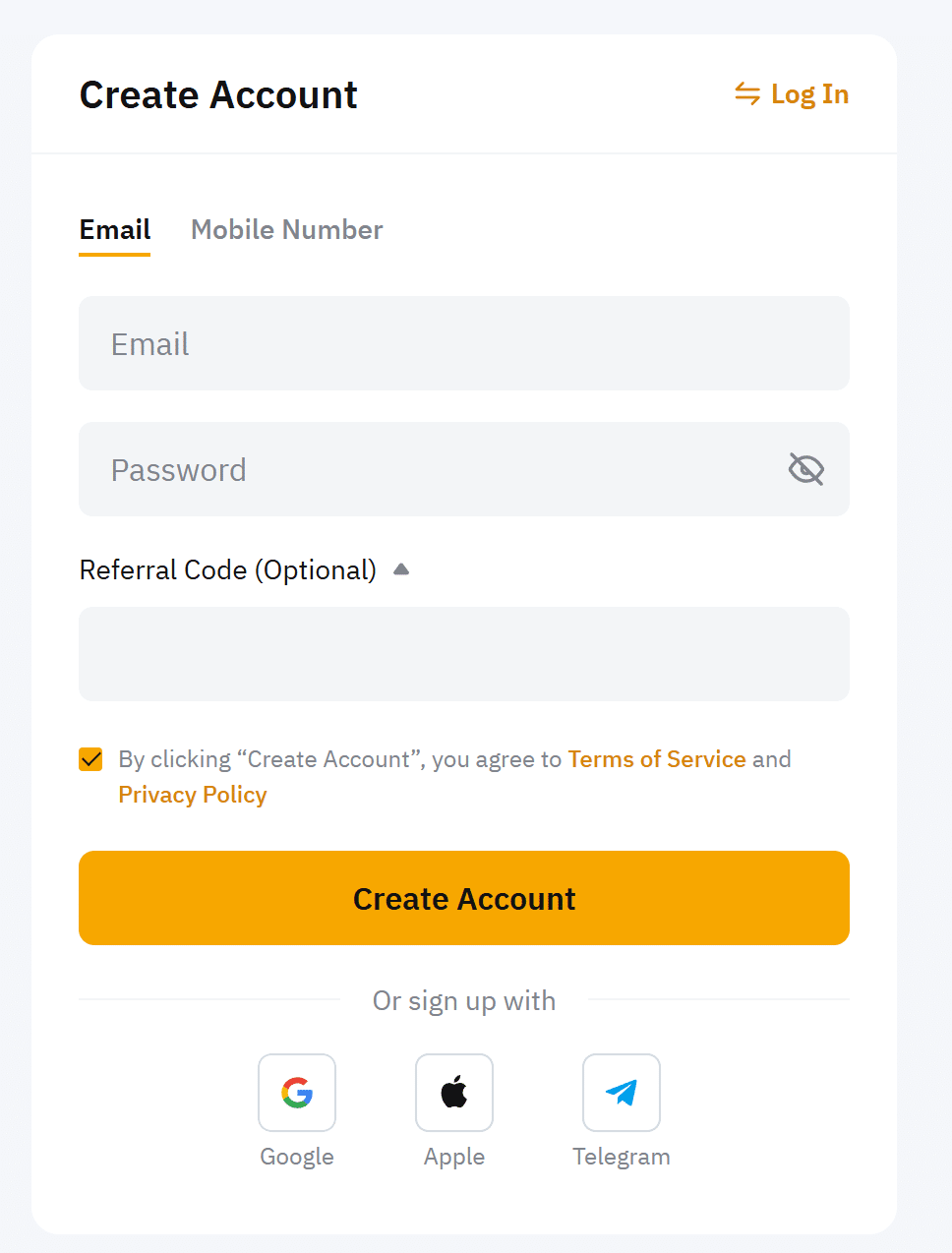Image resolution: width=952 pixels, height=1253 pixels.
Task: Click the Apple text label
Action: click(x=454, y=1157)
